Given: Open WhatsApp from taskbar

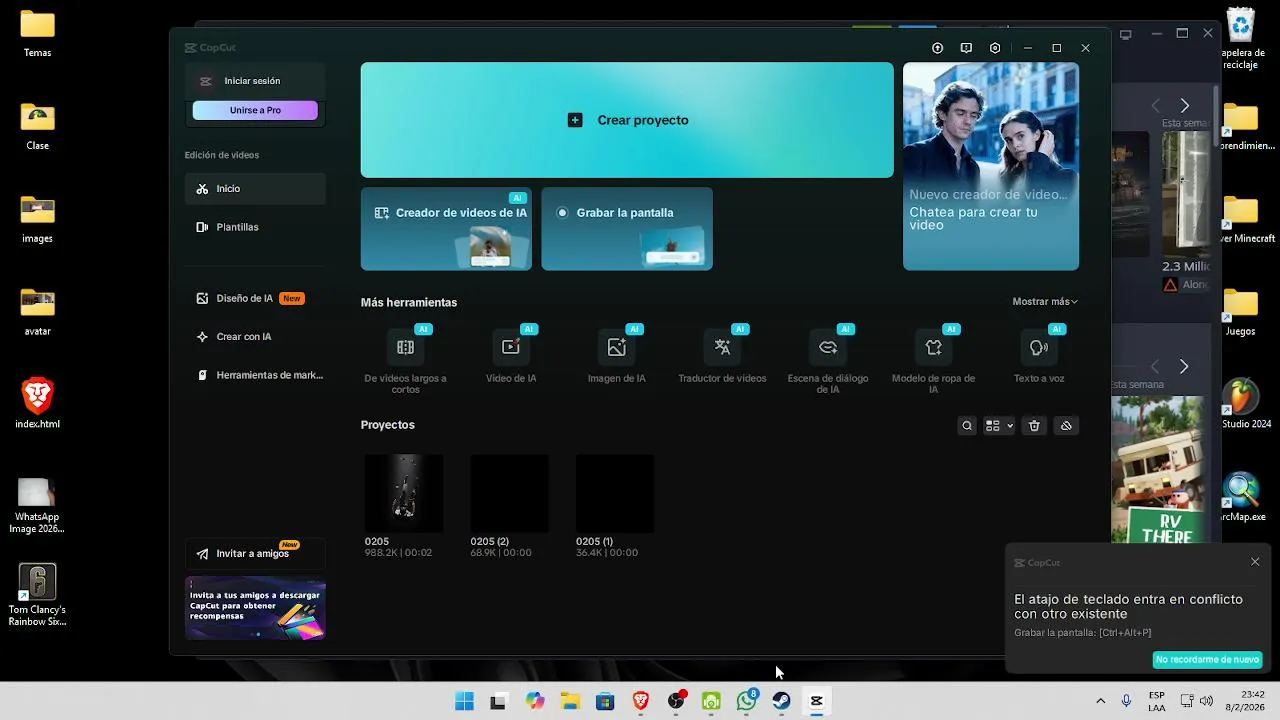Looking at the screenshot, I should [746, 701].
